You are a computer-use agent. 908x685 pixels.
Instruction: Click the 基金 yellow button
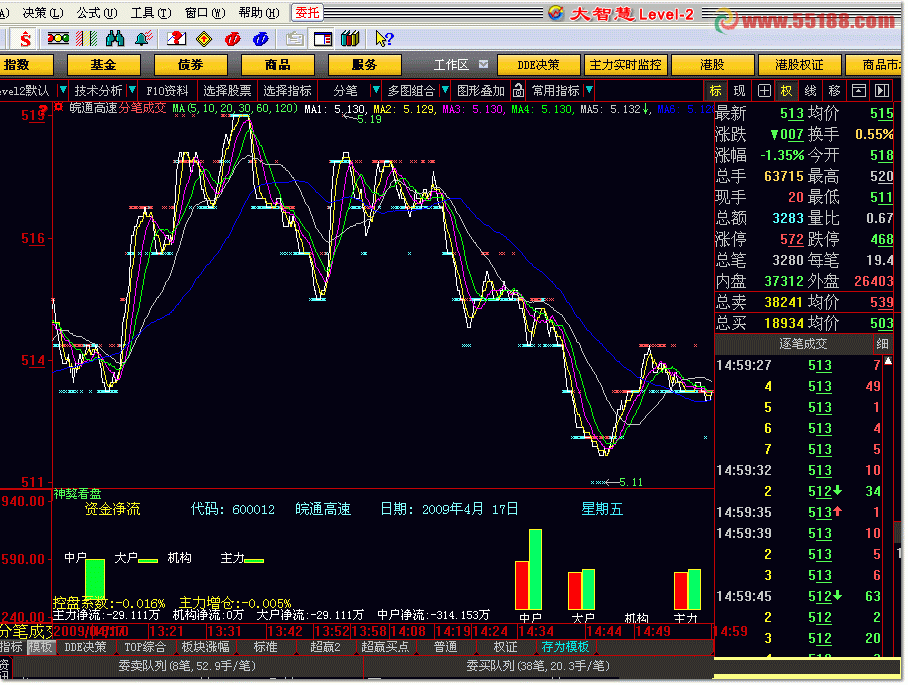point(104,65)
